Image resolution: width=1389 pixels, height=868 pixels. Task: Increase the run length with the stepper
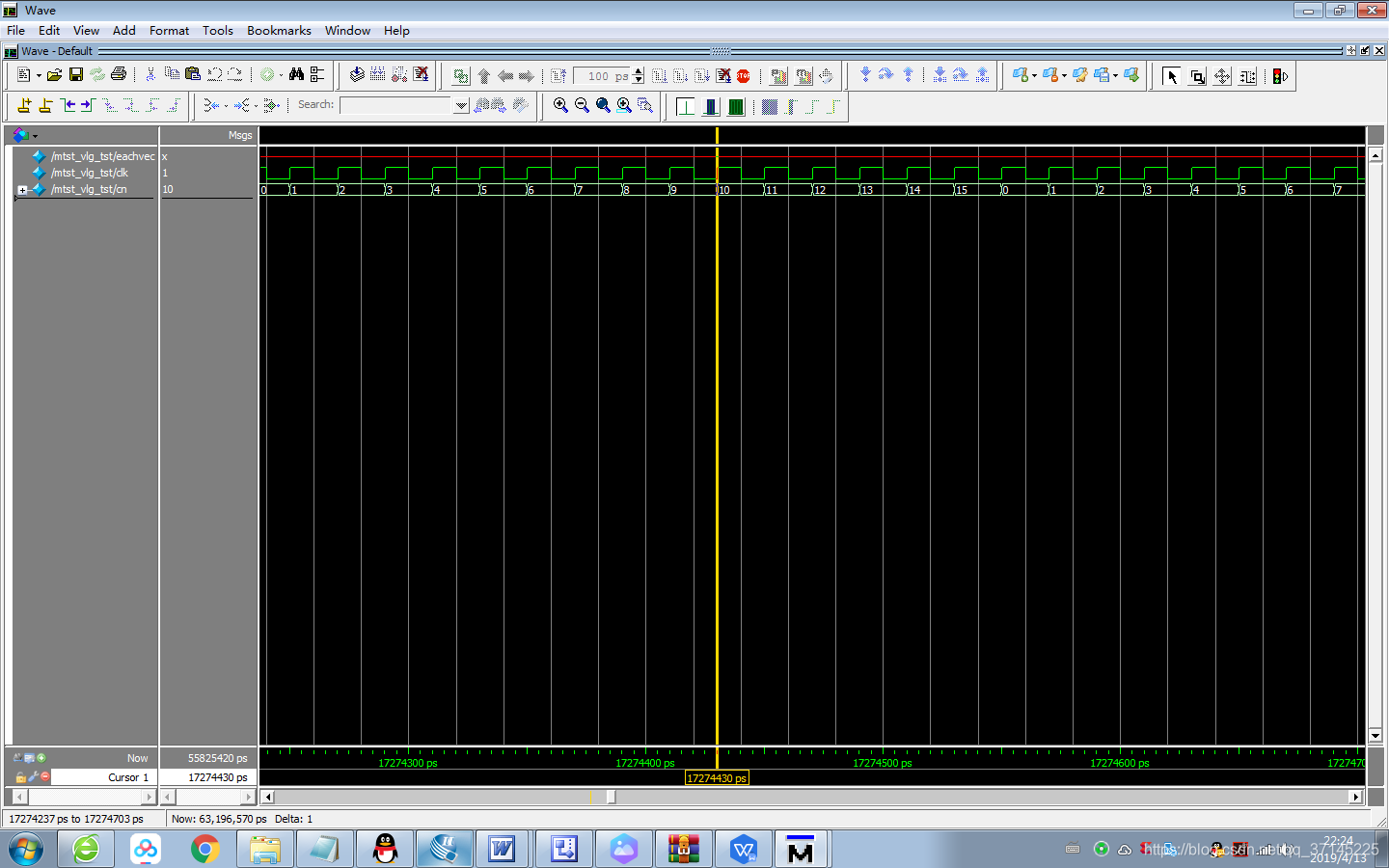click(x=638, y=71)
